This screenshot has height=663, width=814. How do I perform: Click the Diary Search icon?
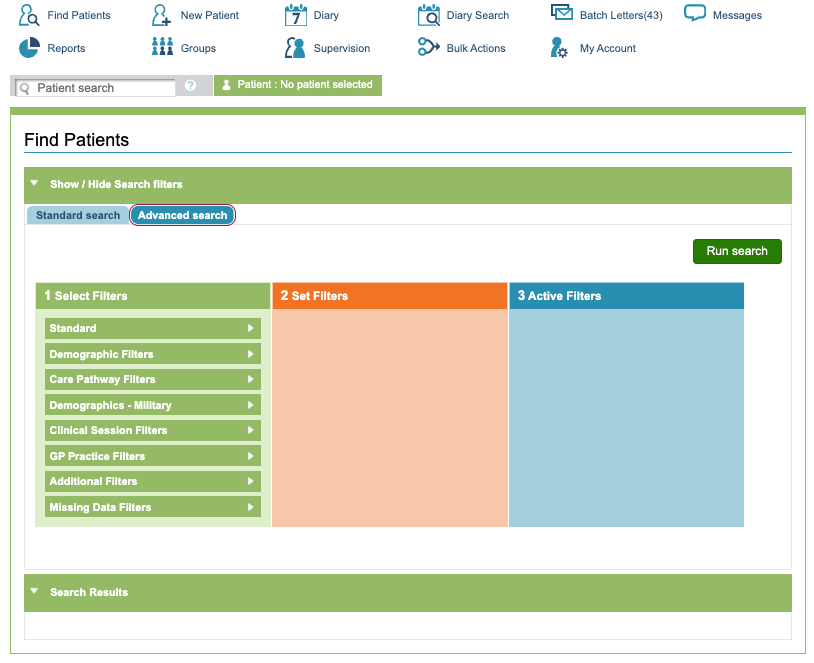pos(428,15)
